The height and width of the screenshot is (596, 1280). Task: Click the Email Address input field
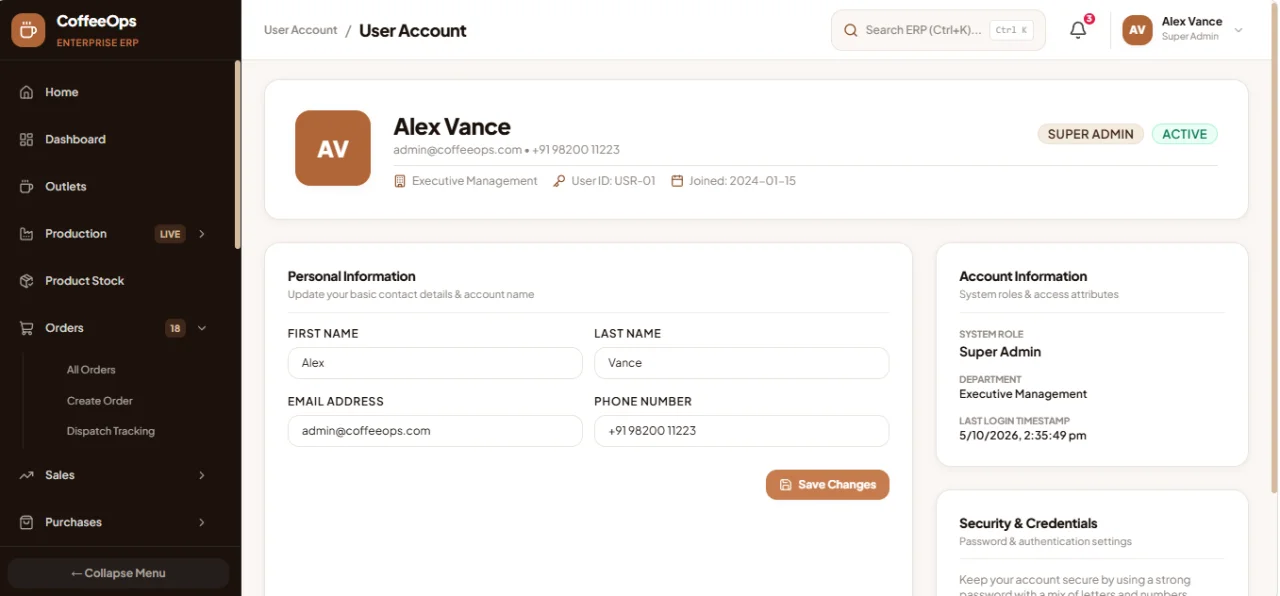pyautogui.click(x=435, y=431)
